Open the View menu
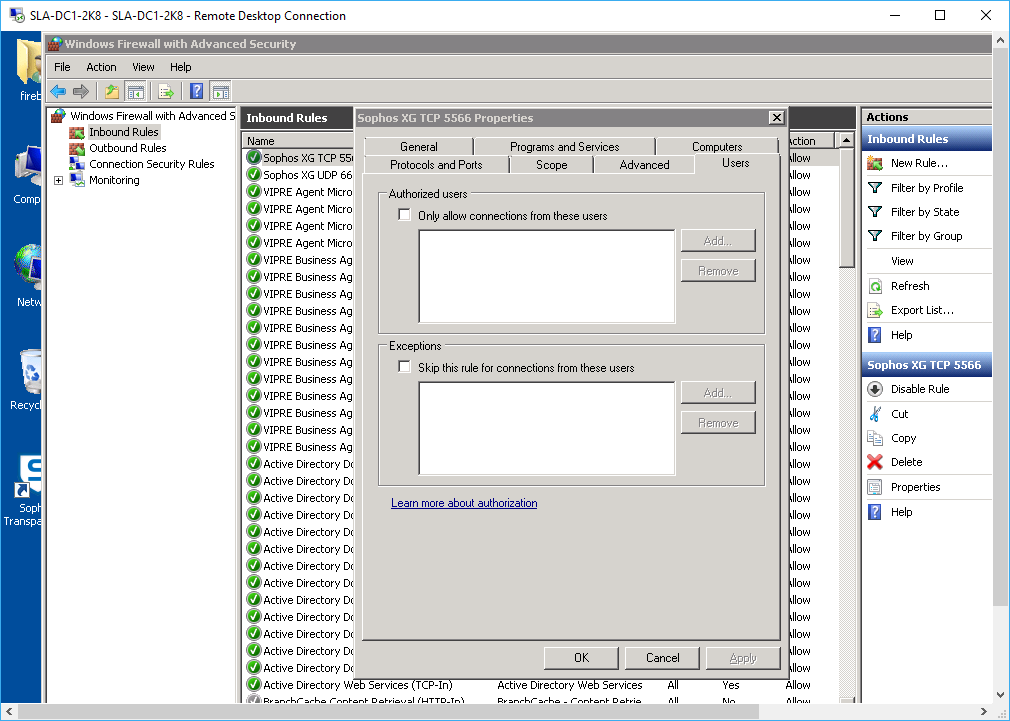 tap(143, 67)
